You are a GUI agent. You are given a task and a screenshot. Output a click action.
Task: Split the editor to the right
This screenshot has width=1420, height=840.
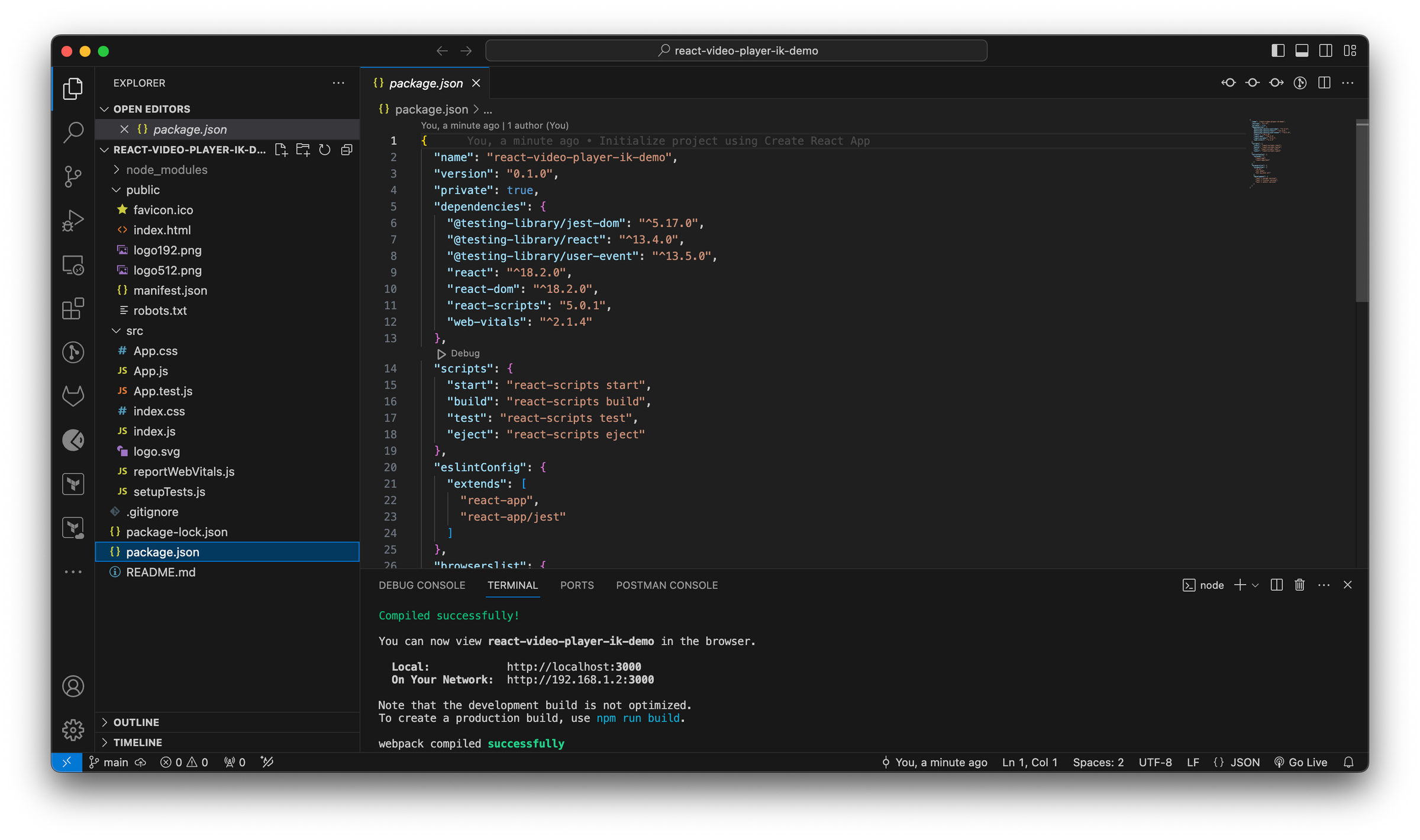[x=1324, y=83]
